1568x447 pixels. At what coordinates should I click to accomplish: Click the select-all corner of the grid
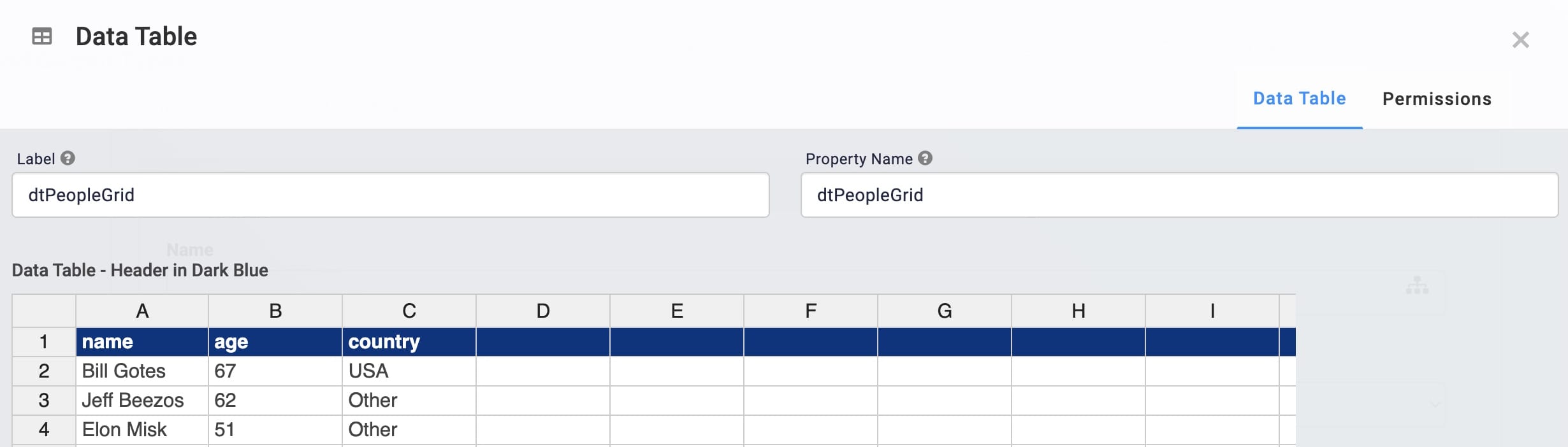44,311
